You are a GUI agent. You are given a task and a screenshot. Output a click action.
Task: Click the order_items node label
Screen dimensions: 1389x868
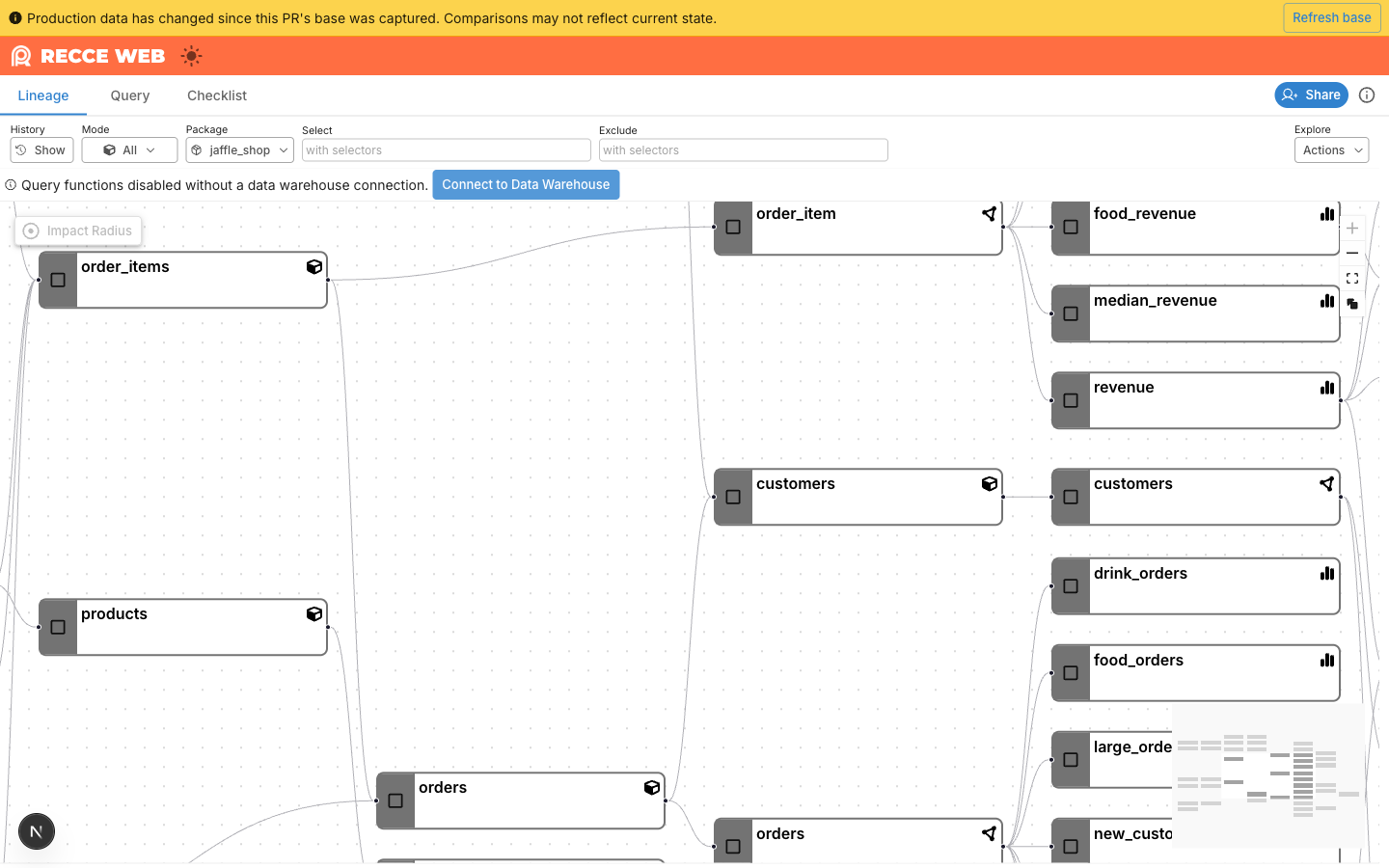(125, 267)
